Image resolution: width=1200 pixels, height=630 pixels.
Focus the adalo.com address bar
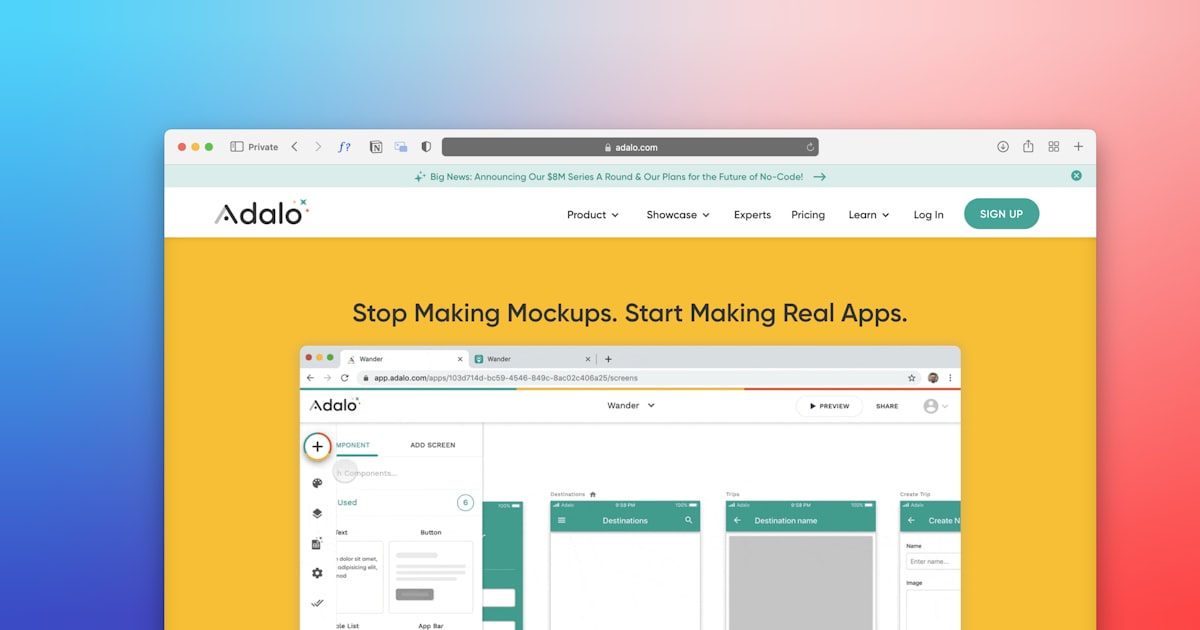click(x=630, y=147)
